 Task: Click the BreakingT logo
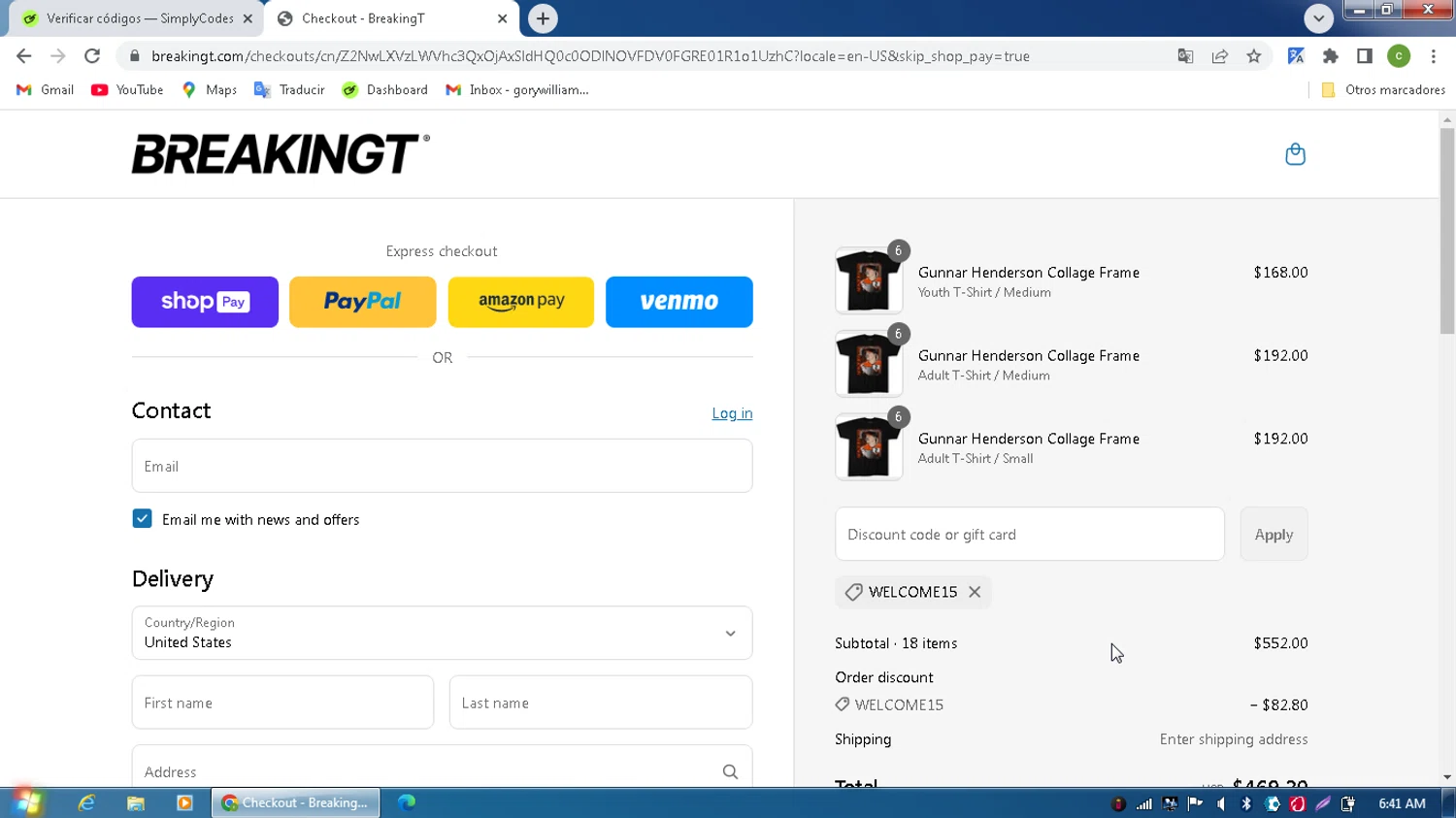(x=281, y=154)
